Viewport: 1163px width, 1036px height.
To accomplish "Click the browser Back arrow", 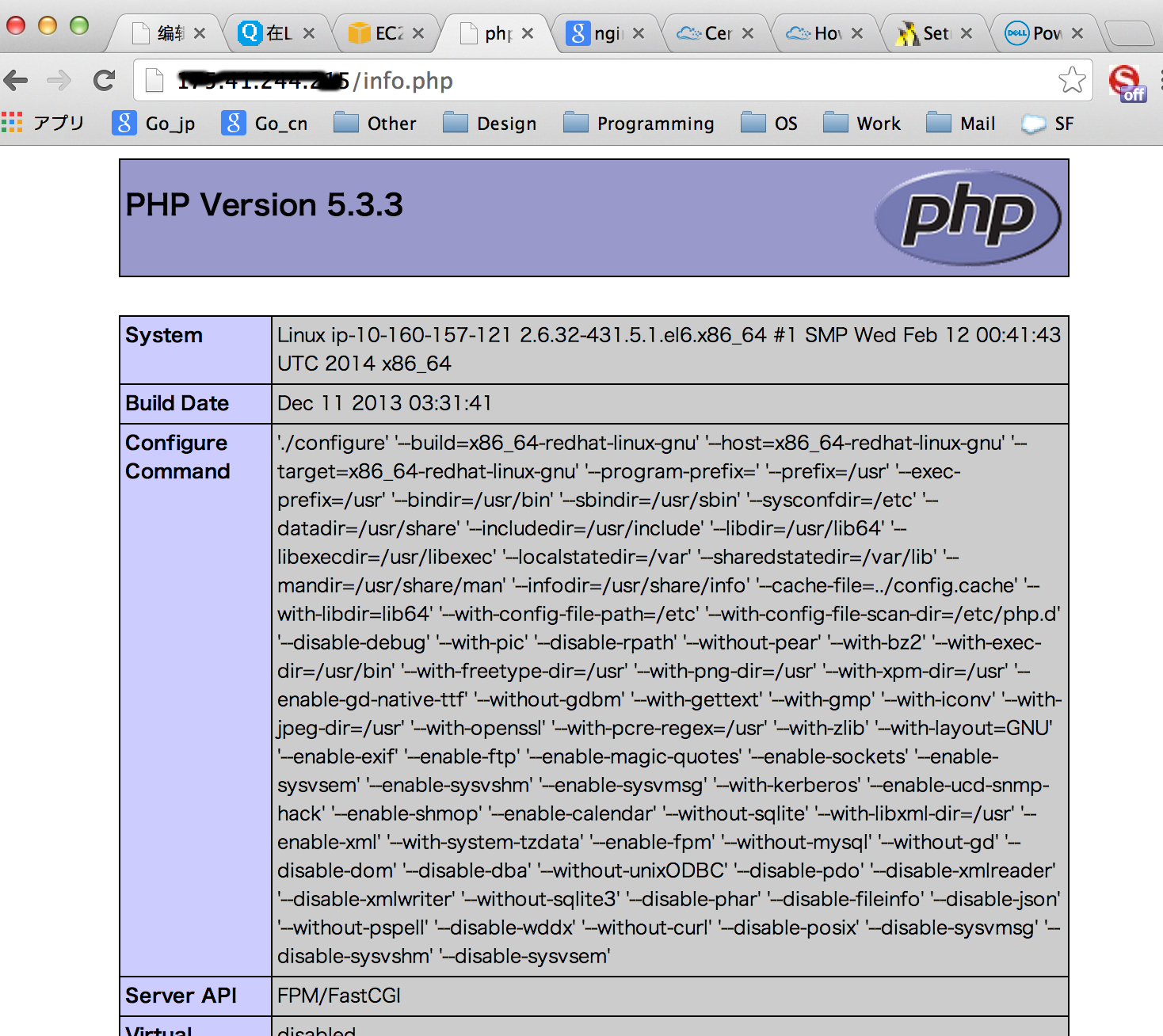I will coord(16,80).
